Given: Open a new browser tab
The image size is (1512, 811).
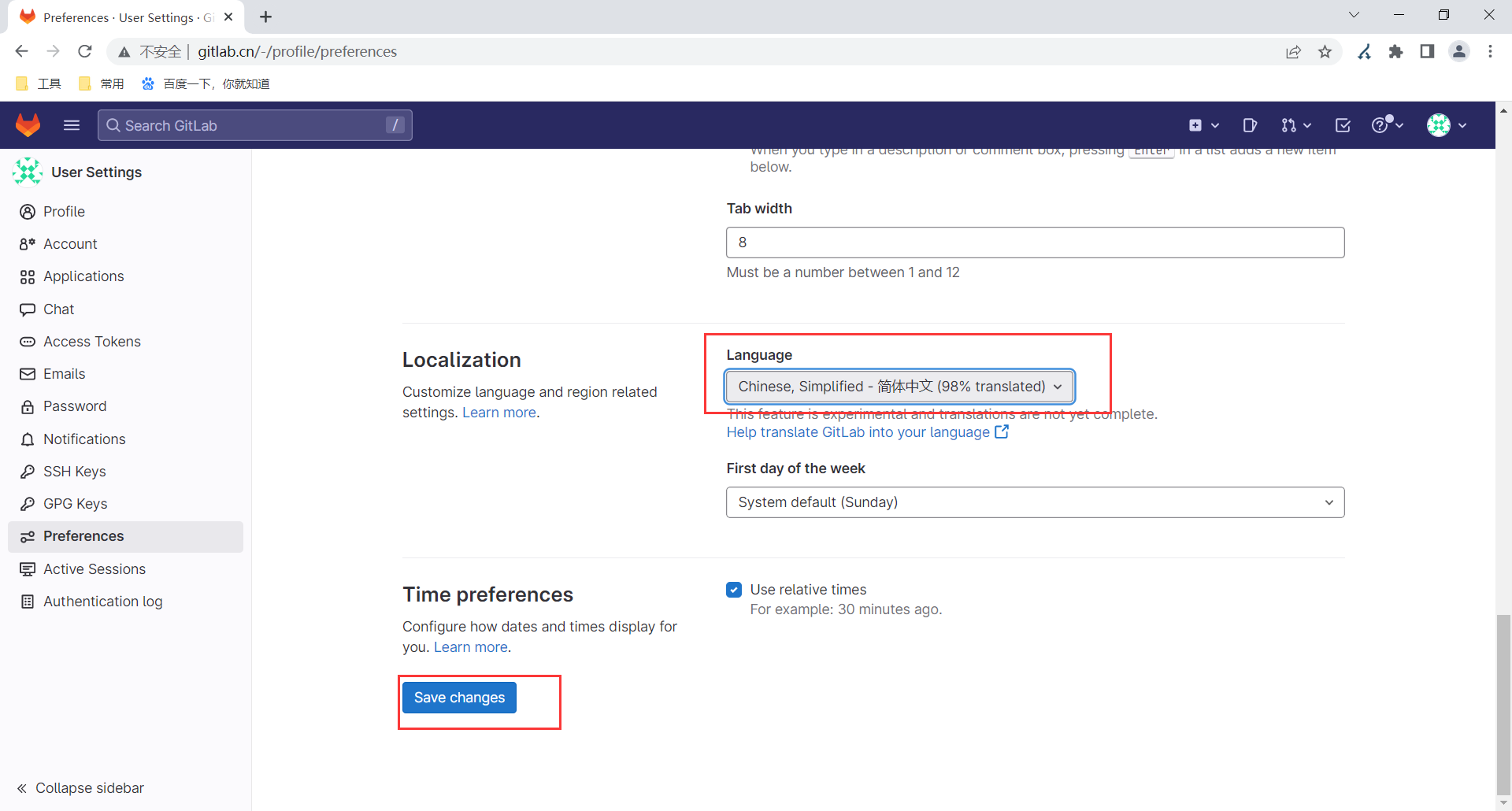Looking at the screenshot, I should click(x=266, y=17).
